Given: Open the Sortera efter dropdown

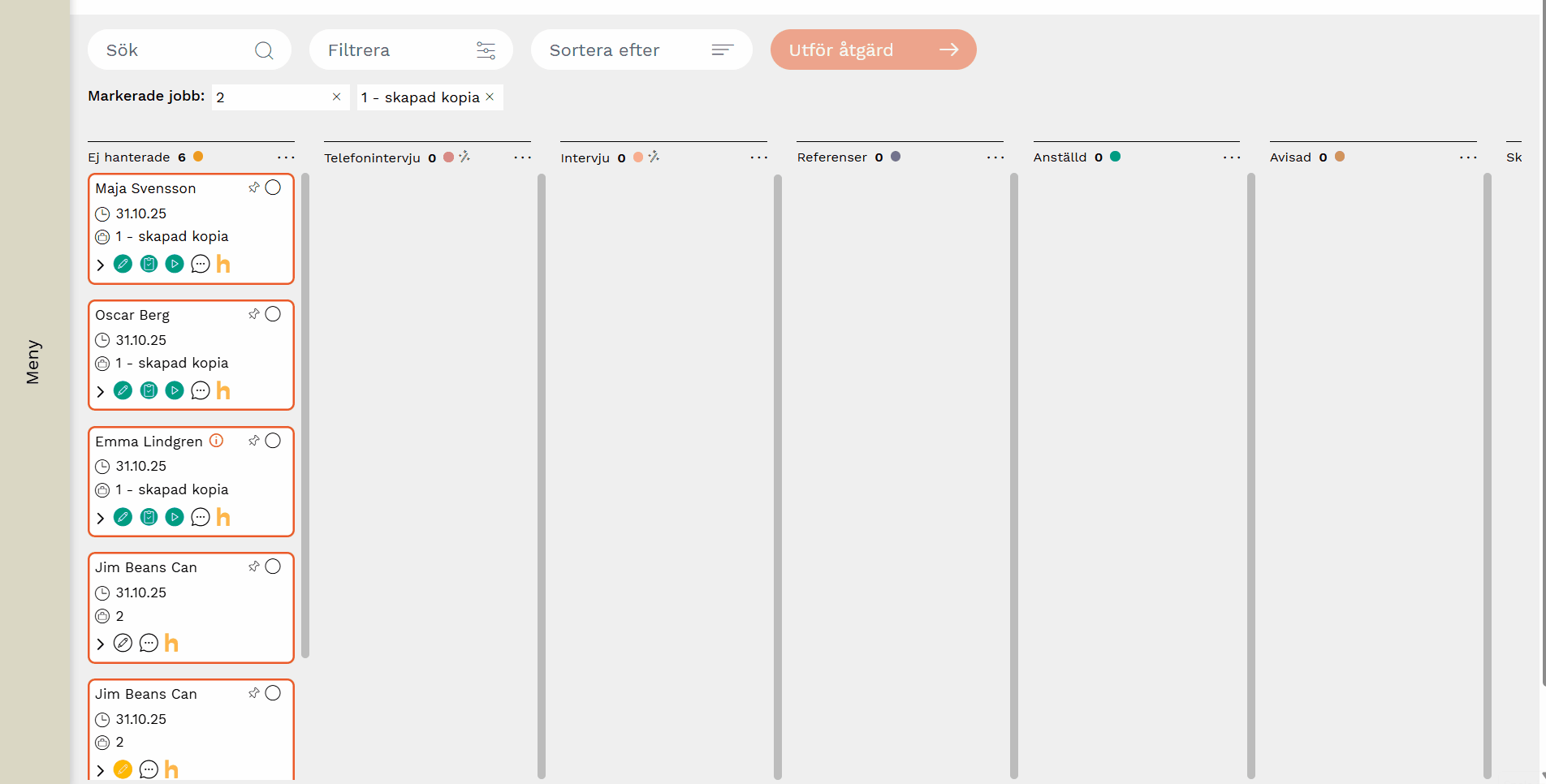Looking at the screenshot, I should pos(641,50).
